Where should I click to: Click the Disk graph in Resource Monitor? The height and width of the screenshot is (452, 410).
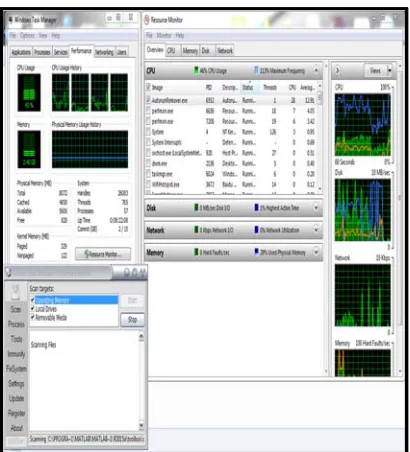tap(363, 210)
